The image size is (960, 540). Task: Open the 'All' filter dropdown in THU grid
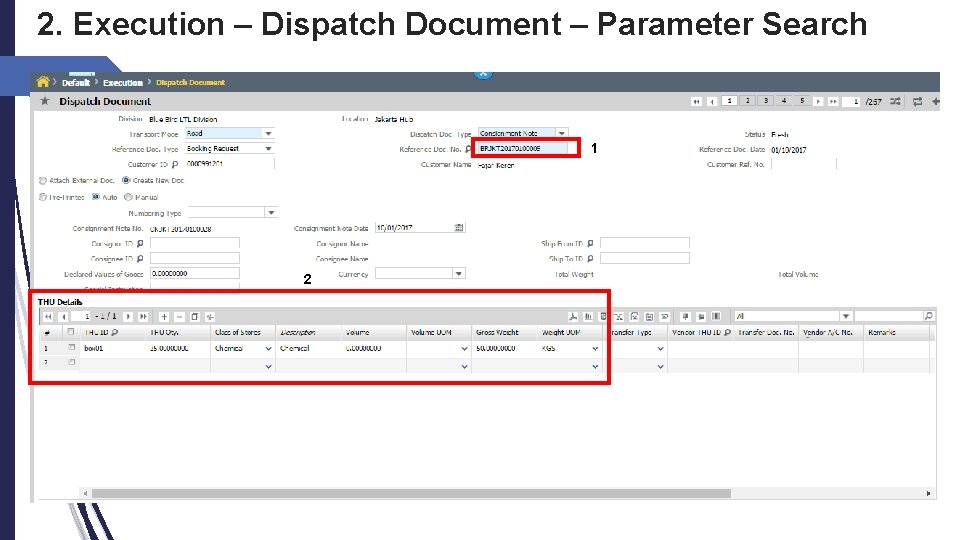pyautogui.click(x=846, y=316)
